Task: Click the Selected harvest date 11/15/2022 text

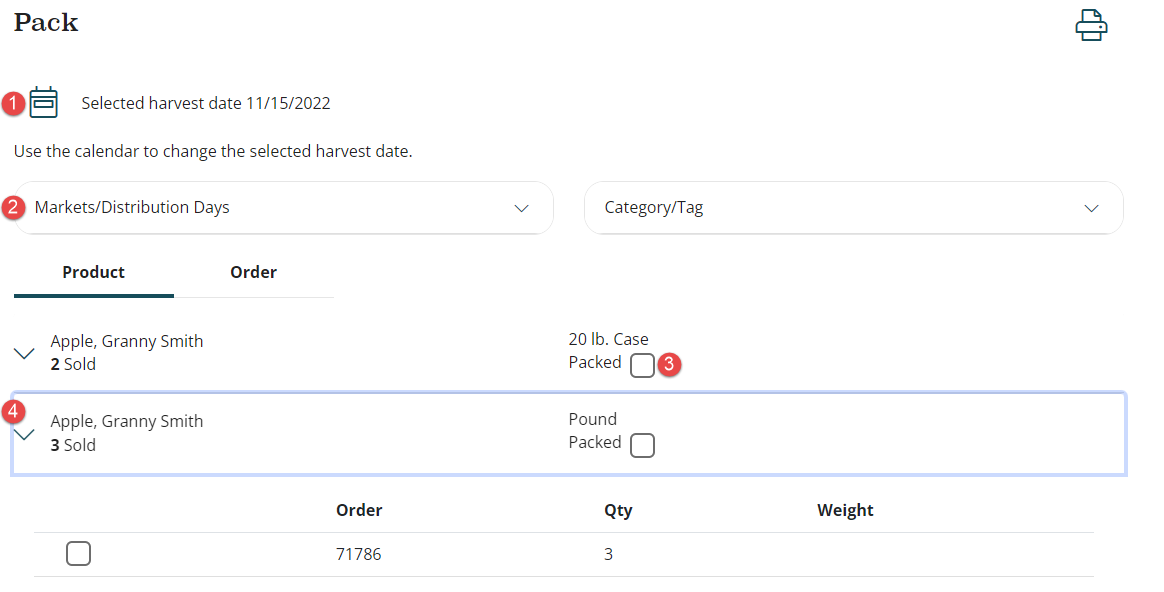Action: (206, 103)
